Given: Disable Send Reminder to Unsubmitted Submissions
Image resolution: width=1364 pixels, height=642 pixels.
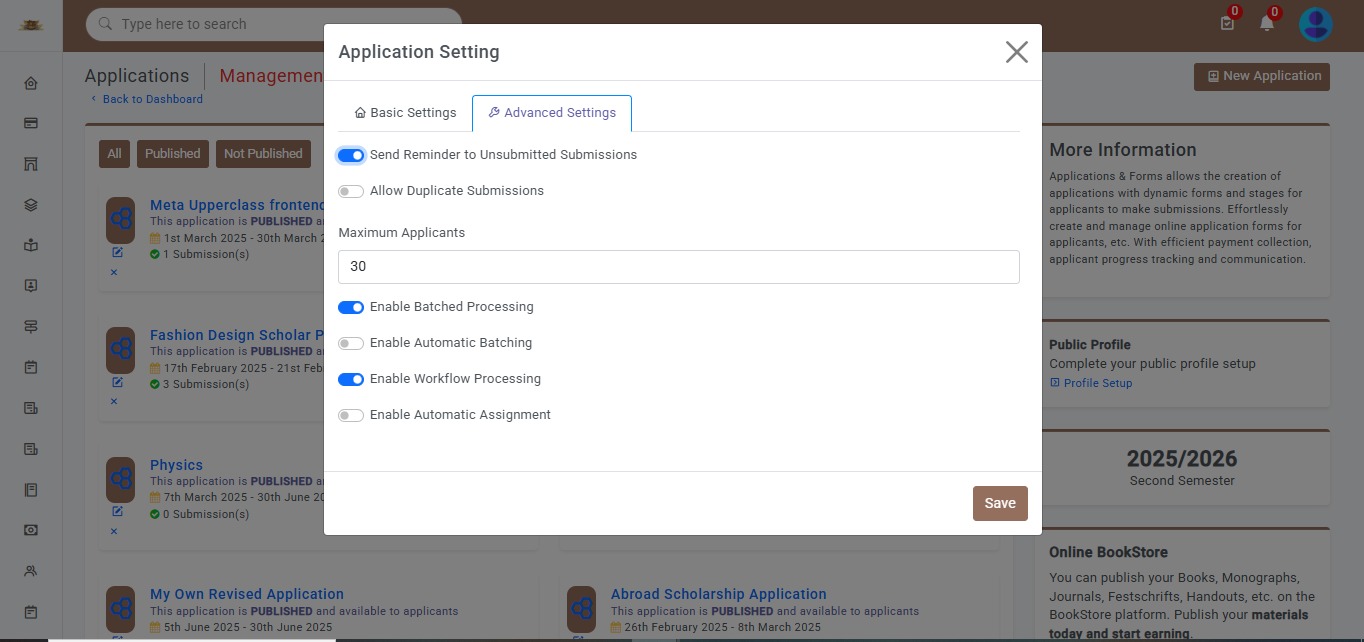Looking at the screenshot, I should [x=351, y=155].
